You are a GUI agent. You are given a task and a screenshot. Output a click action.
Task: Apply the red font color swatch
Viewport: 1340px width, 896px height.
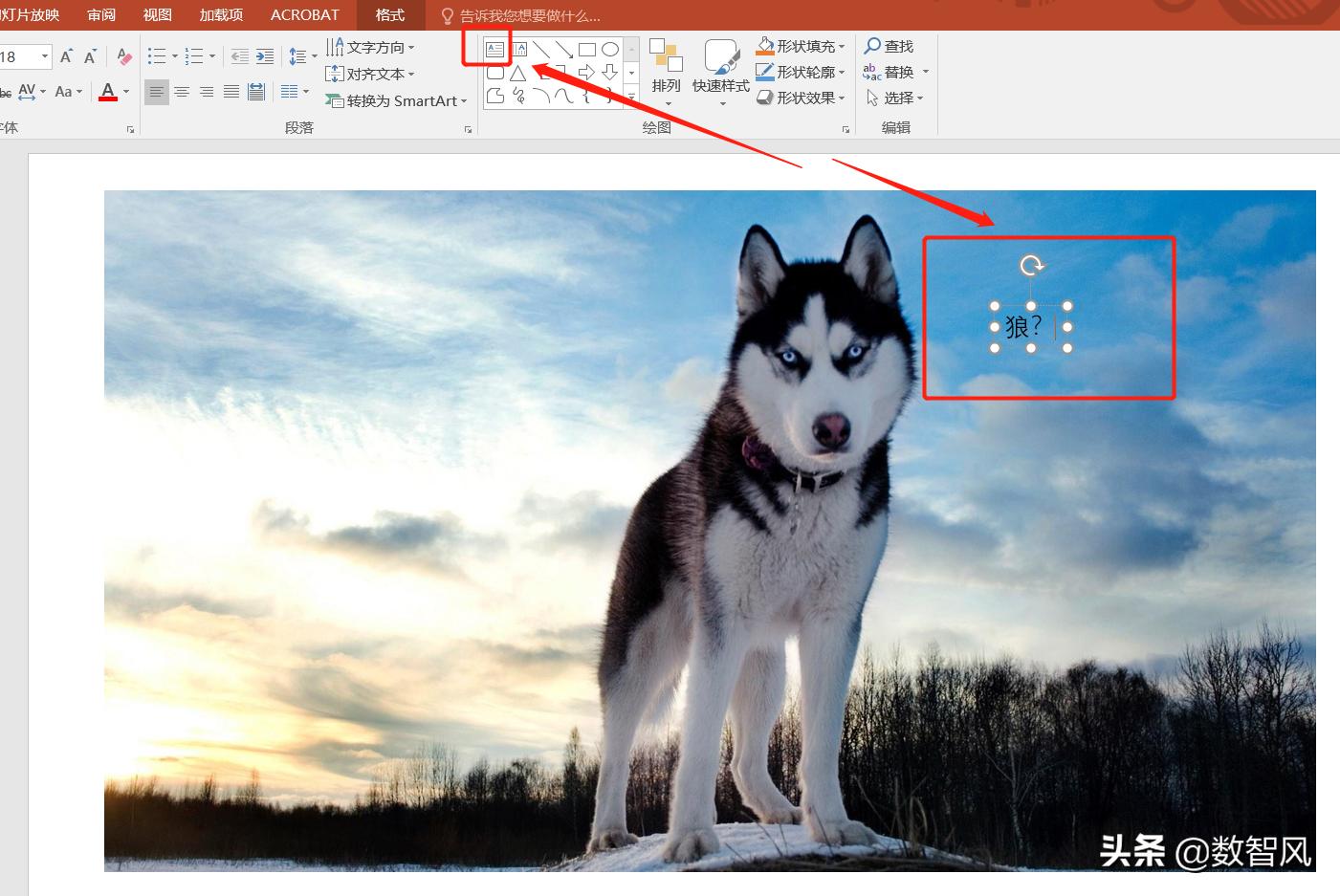point(108,92)
